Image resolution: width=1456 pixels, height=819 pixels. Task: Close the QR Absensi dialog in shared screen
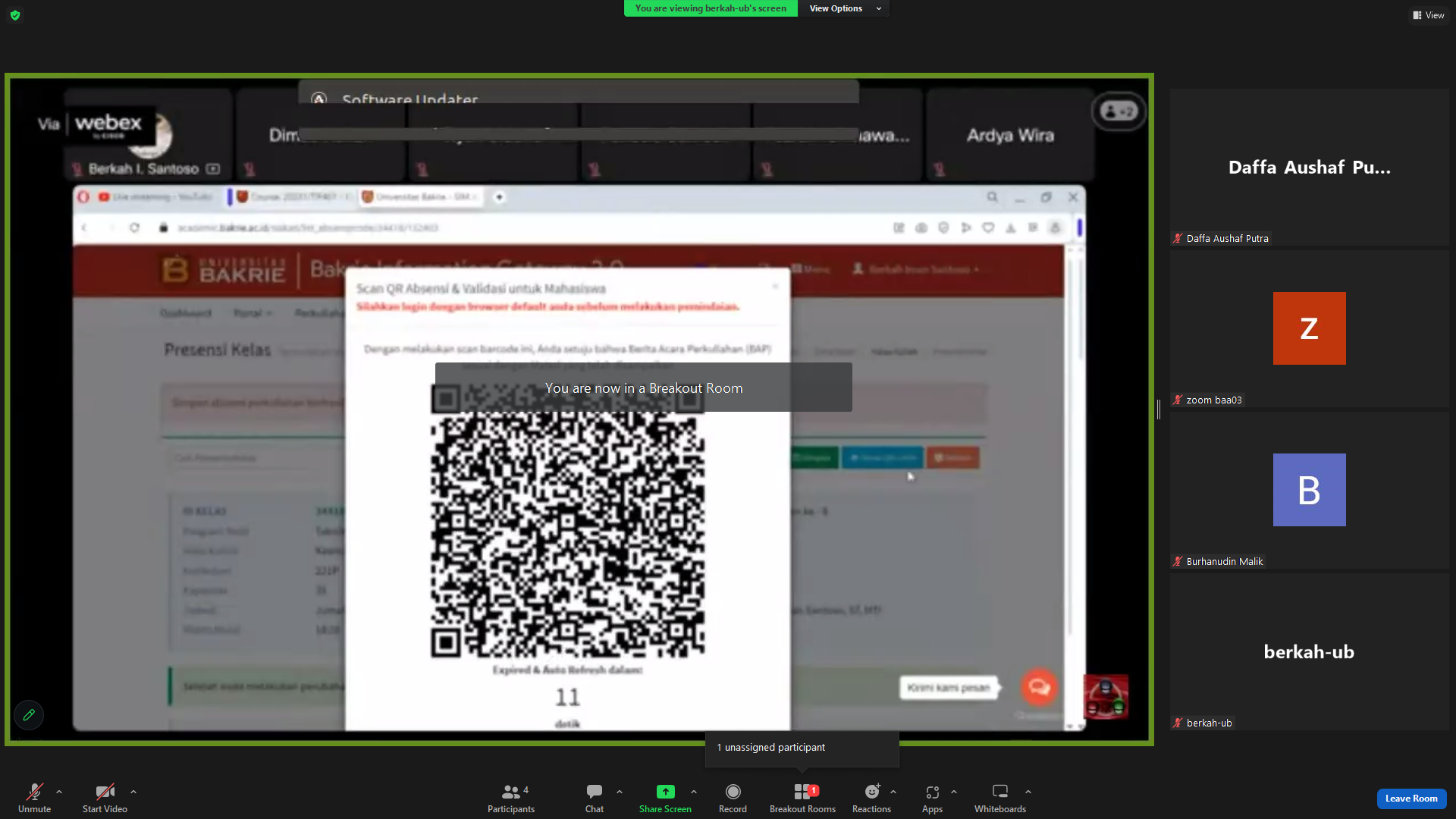[775, 287]
